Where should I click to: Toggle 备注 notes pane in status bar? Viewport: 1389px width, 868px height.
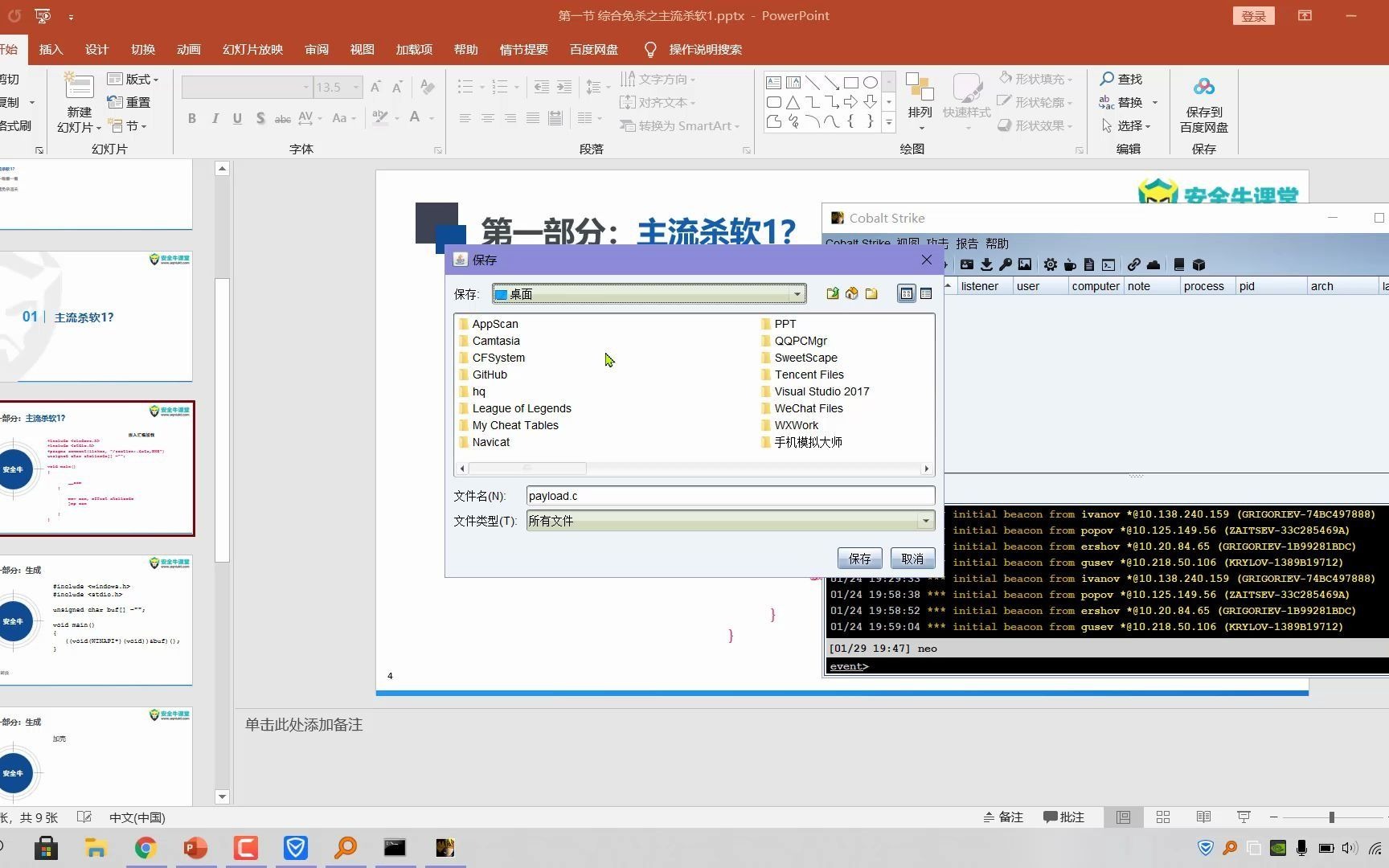tap(1003, 817)
